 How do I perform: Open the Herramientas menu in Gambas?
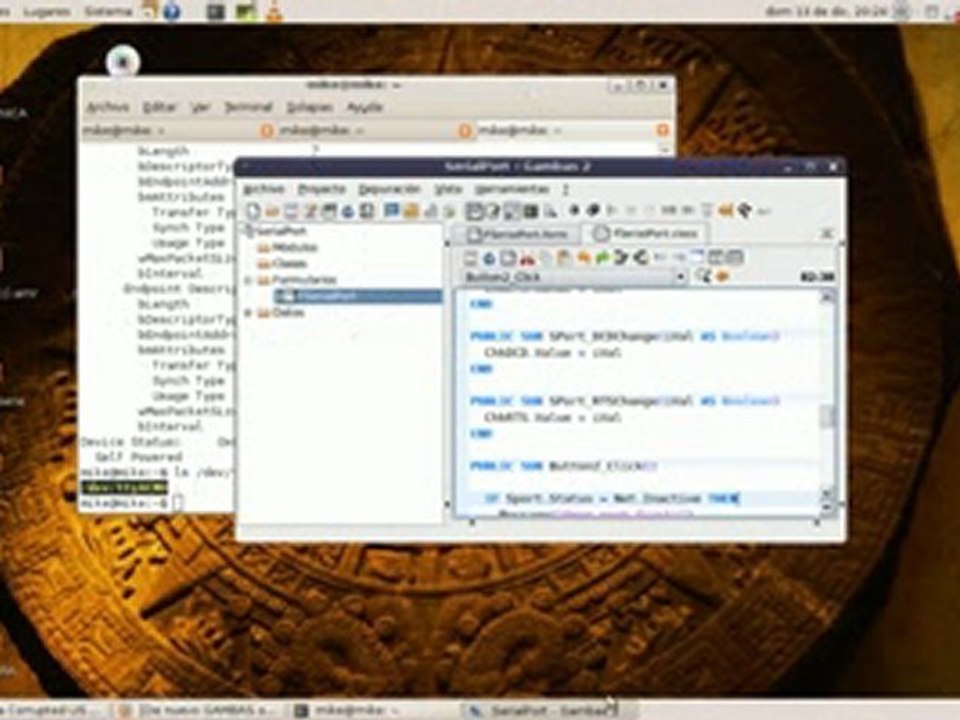pyautogui.click(x=512, y=189)
